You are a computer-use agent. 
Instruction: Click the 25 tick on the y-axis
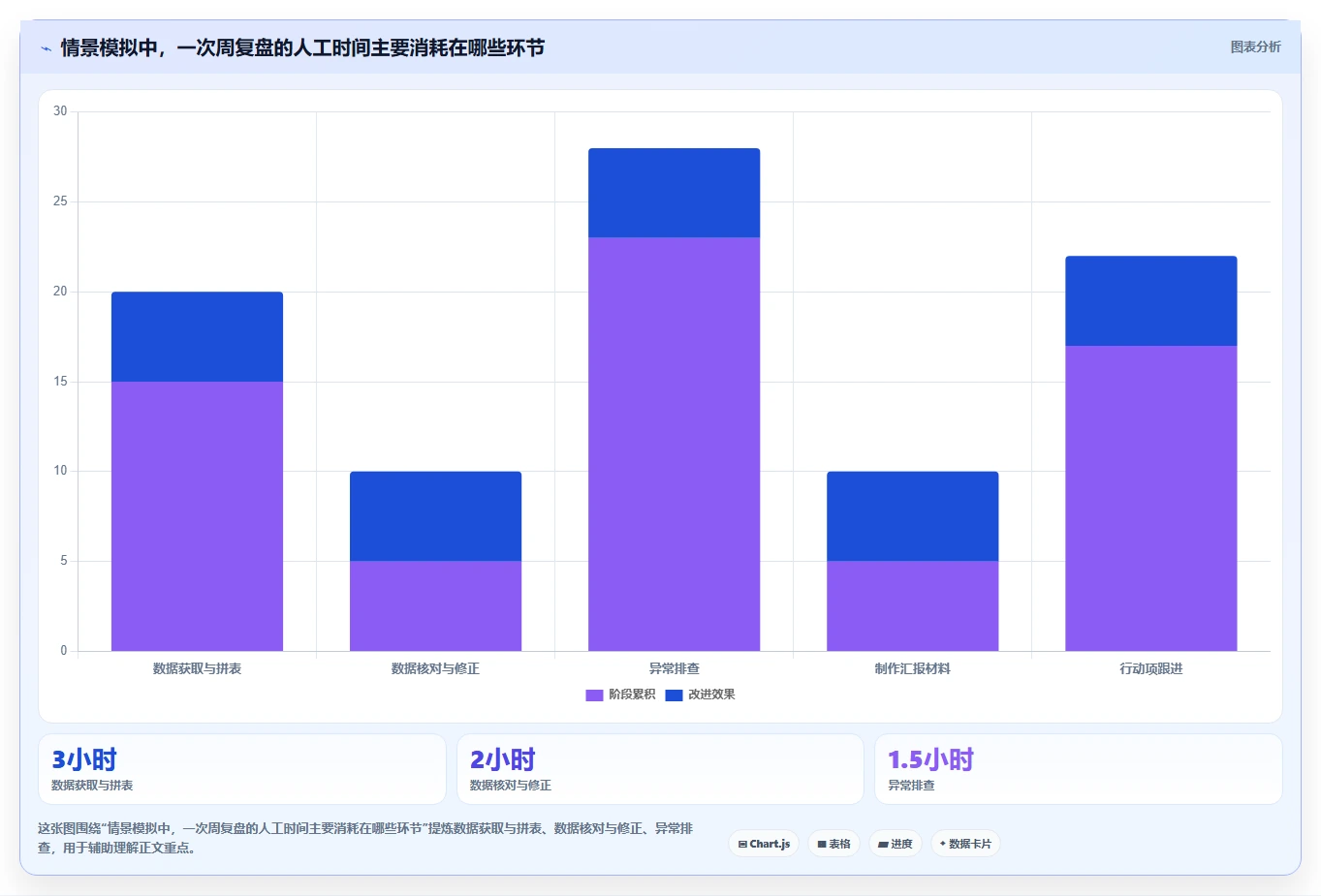click(x=60, y=201)
